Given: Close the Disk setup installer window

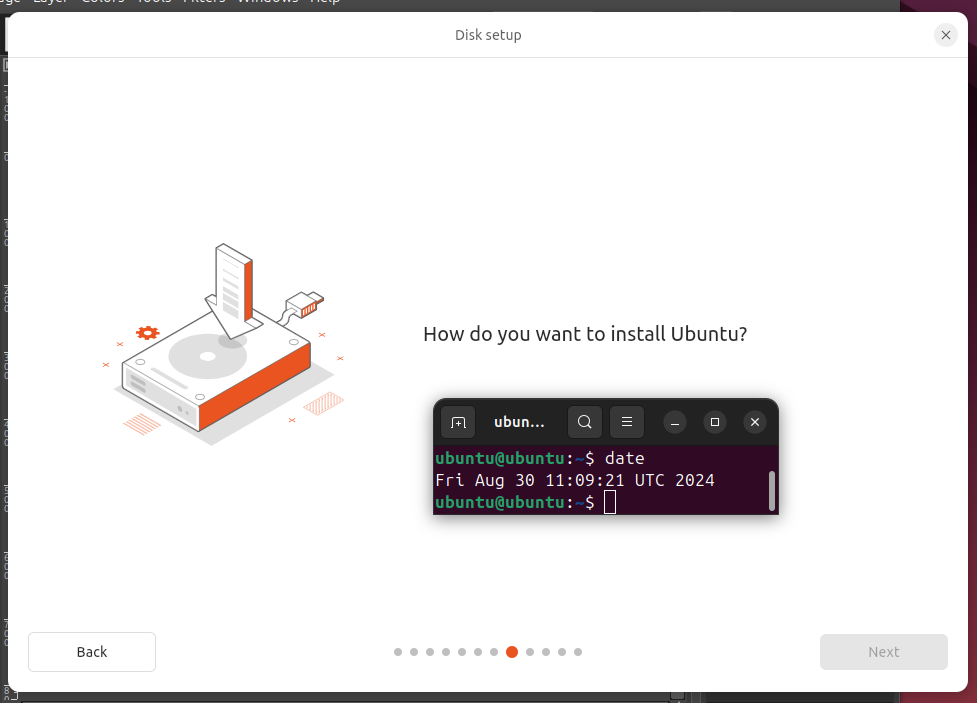Looking at the screenshot, I should (945, 35).
